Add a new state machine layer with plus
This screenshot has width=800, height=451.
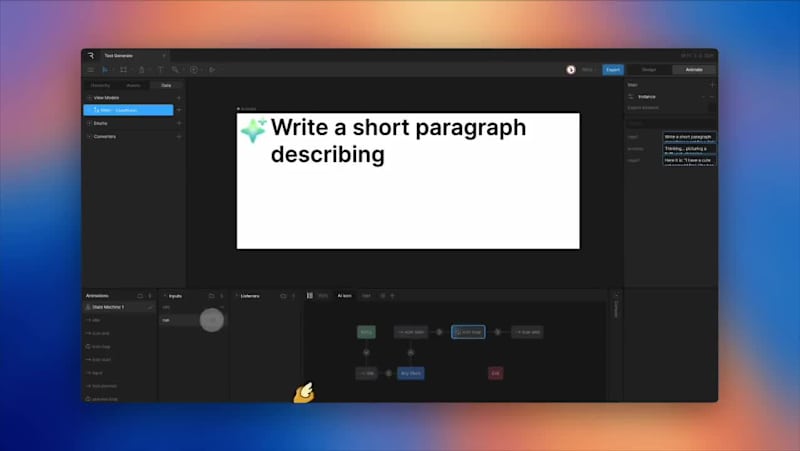tap(392, 296)
